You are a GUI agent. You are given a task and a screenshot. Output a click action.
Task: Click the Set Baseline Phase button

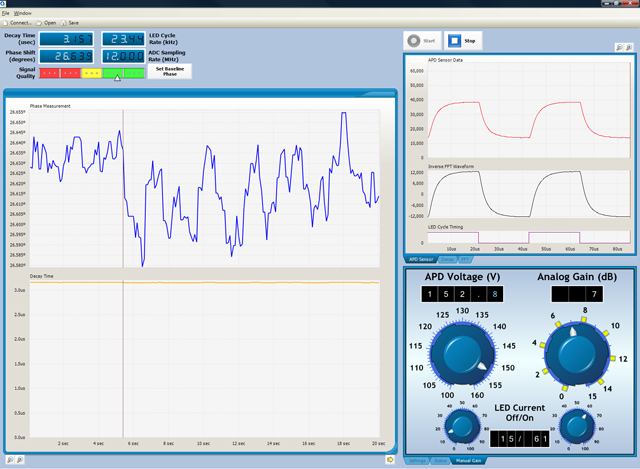point(169,71)
